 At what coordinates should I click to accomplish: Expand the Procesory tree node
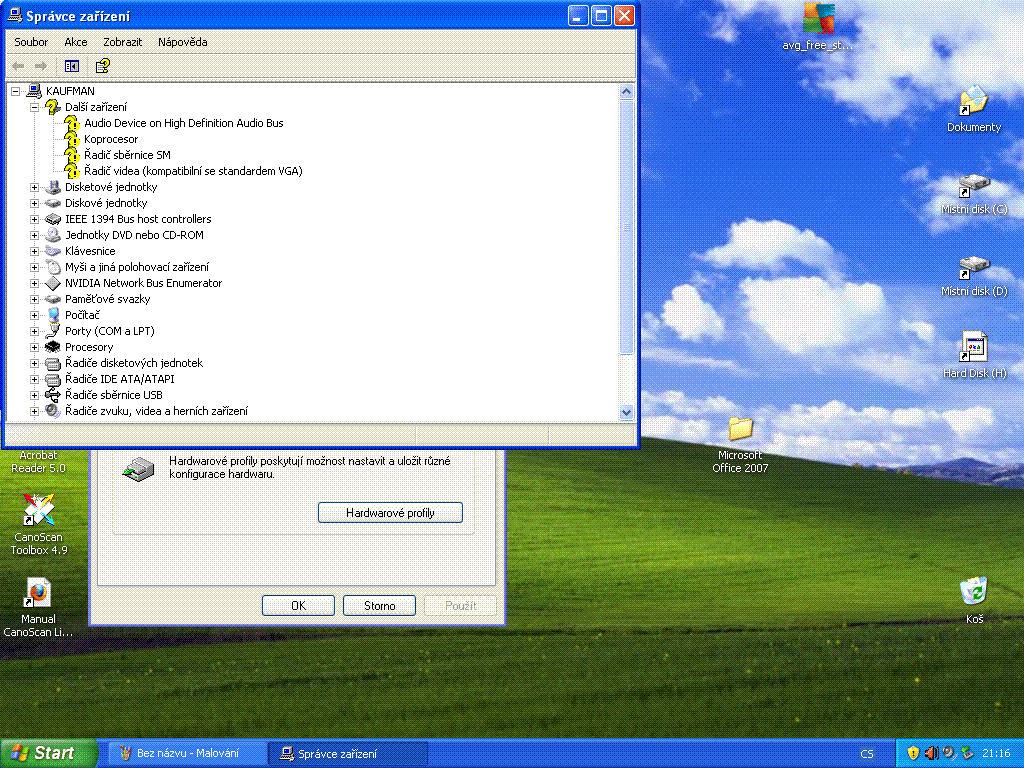pyautogui.click(x=35, y=347)
